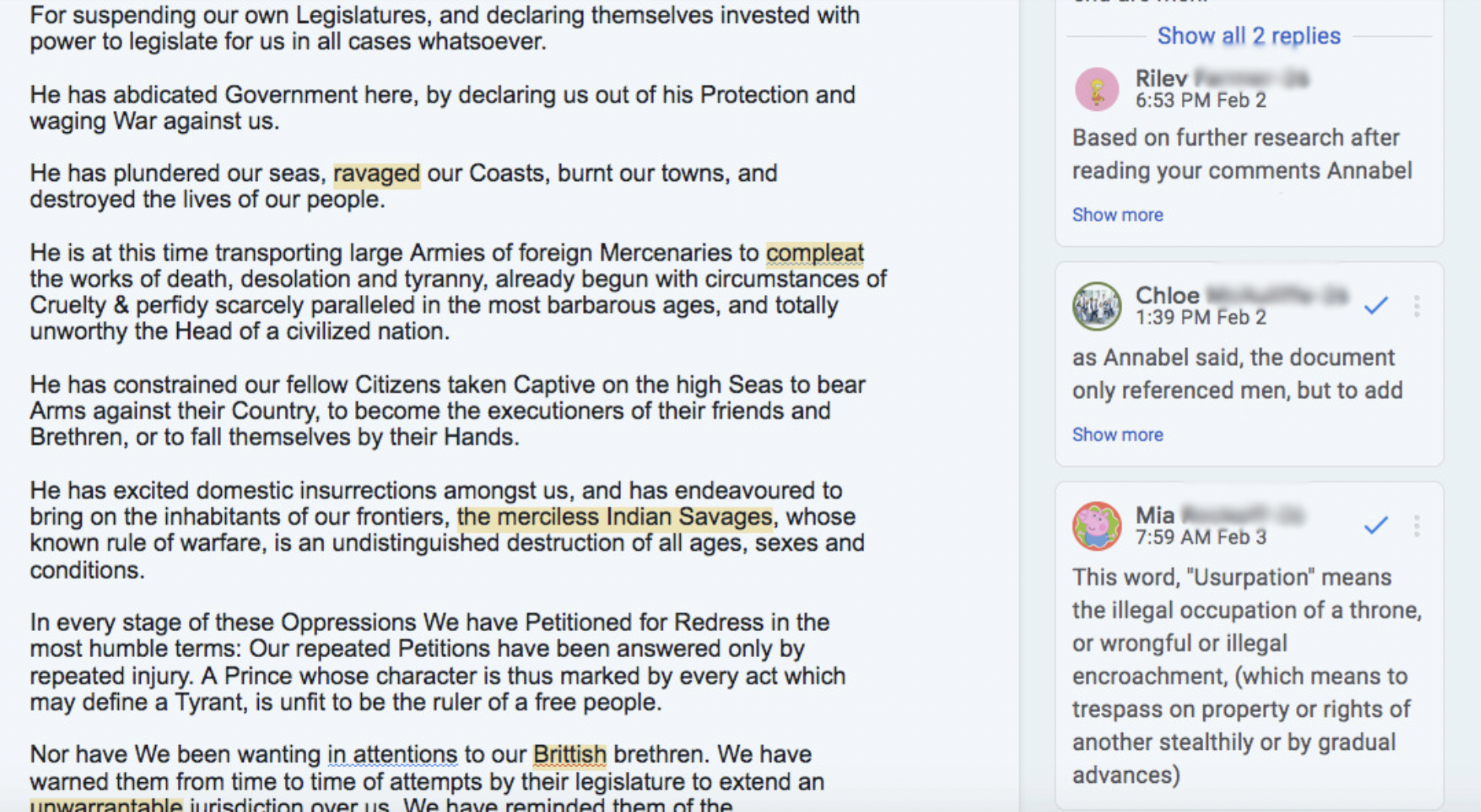Select Mia's "Usurpation" comment text
The image size is (1481, 812).
tap(1246, 676)
